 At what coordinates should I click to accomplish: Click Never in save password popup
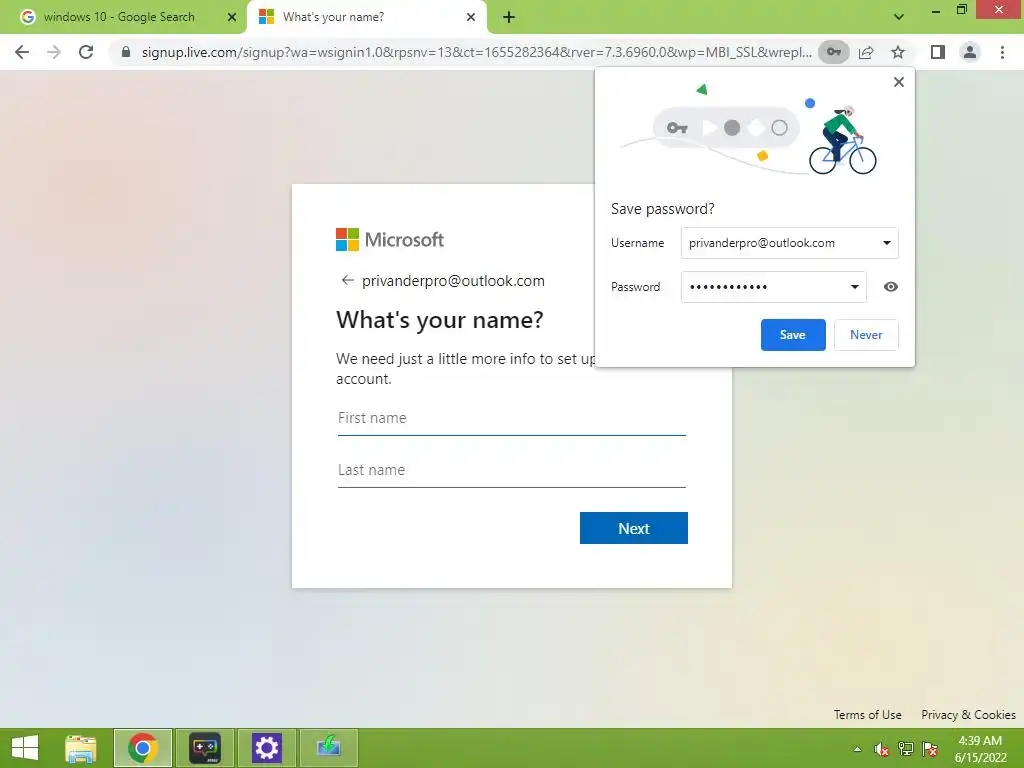coord(866,335)
